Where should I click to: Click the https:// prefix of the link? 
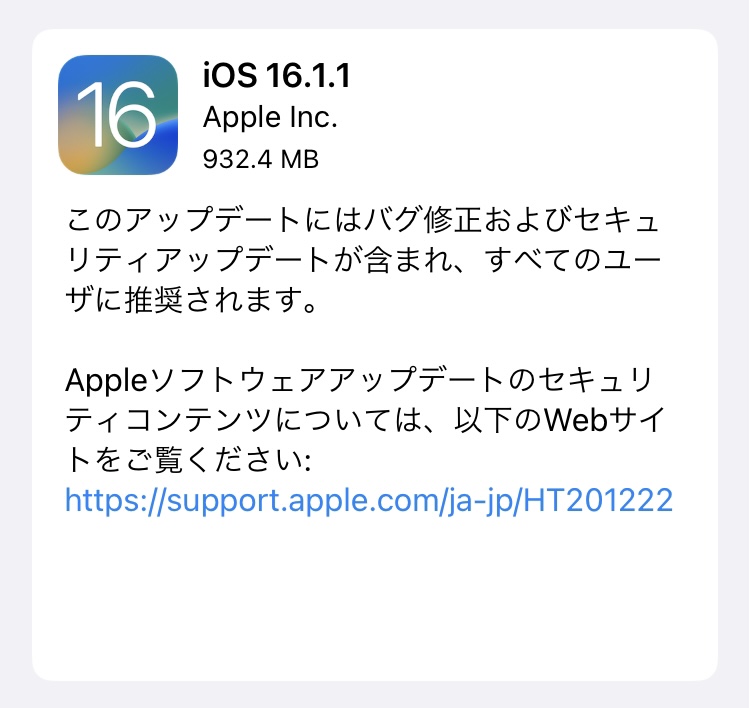coord(116,500)
